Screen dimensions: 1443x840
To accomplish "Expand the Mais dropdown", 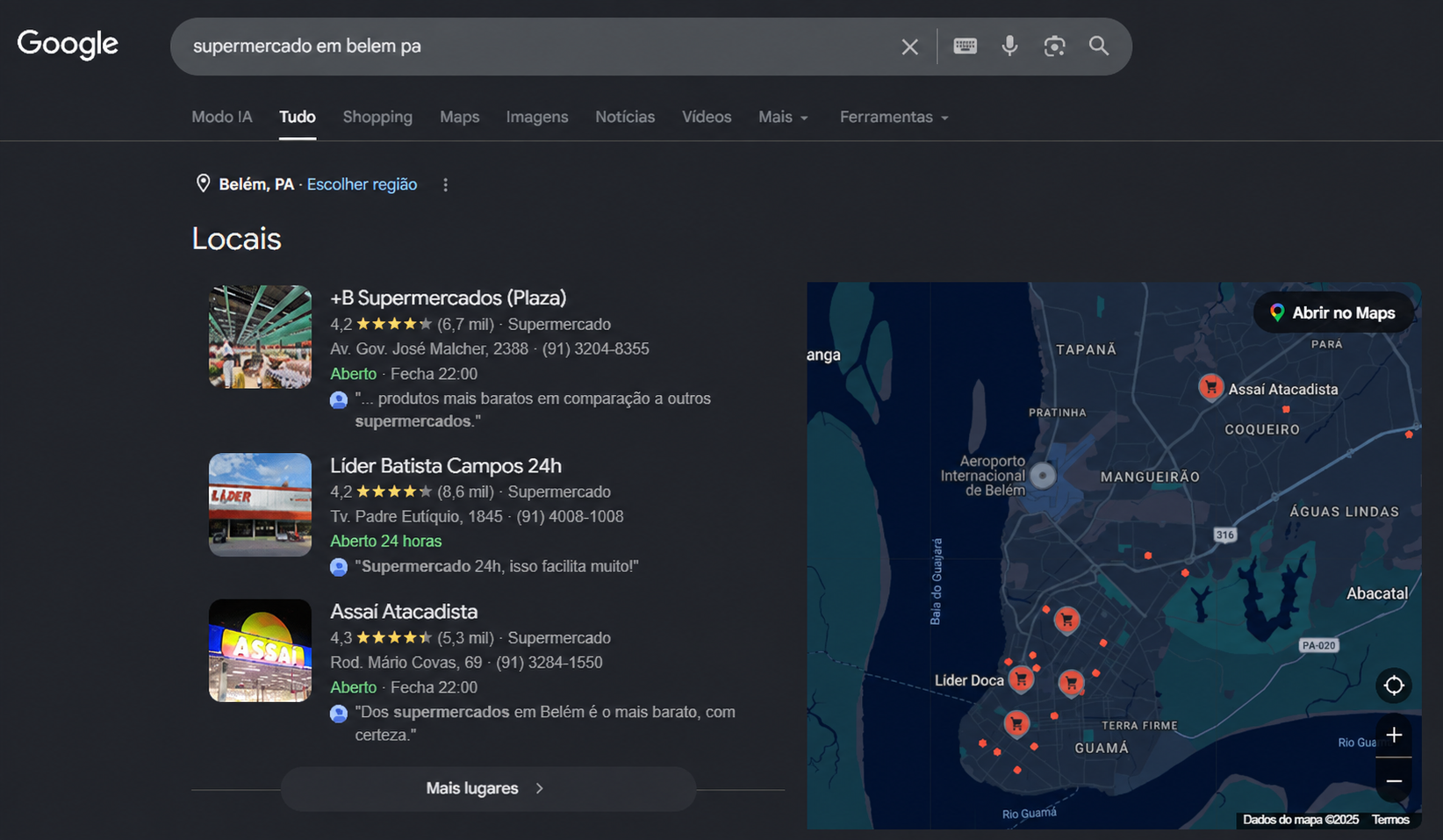I will [x=783, y=117].
